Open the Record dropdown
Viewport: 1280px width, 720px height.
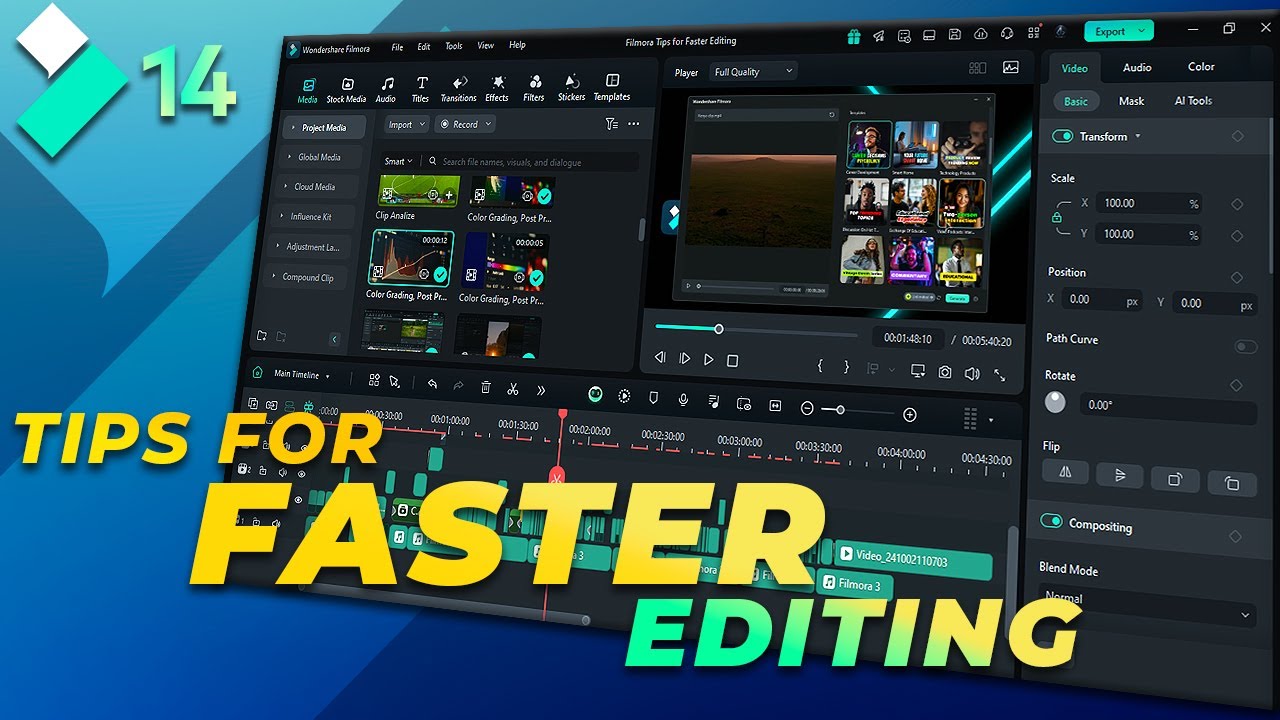click(467, 124)
